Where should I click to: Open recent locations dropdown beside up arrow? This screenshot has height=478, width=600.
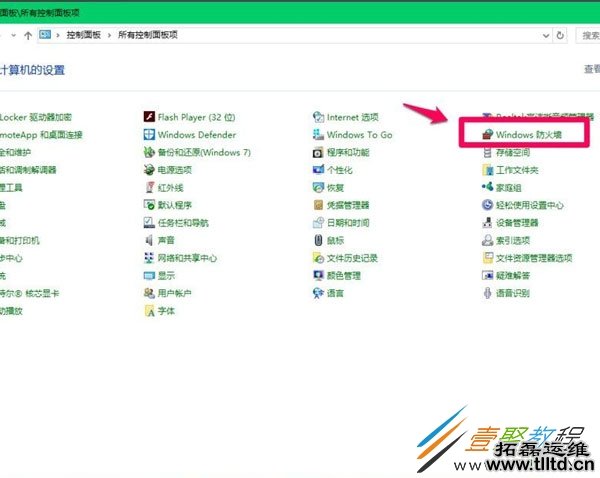tap(13, 35)
